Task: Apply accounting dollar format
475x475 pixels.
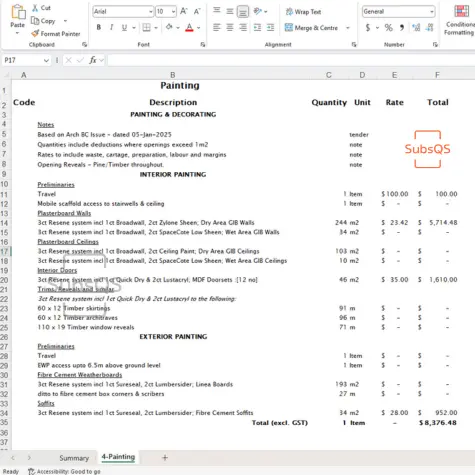Action: pos(368,27)
